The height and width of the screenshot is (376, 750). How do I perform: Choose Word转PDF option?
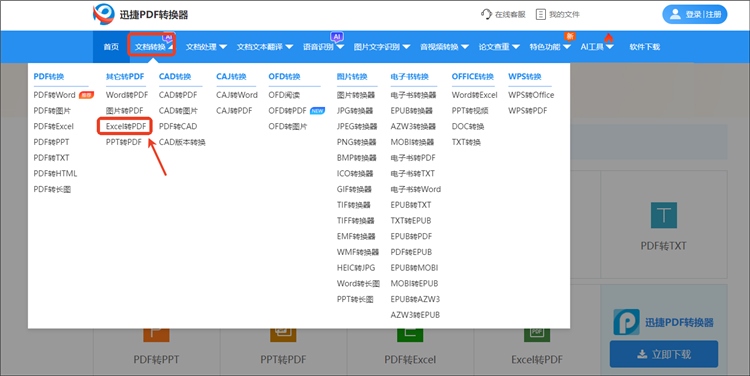coord(127,95)
